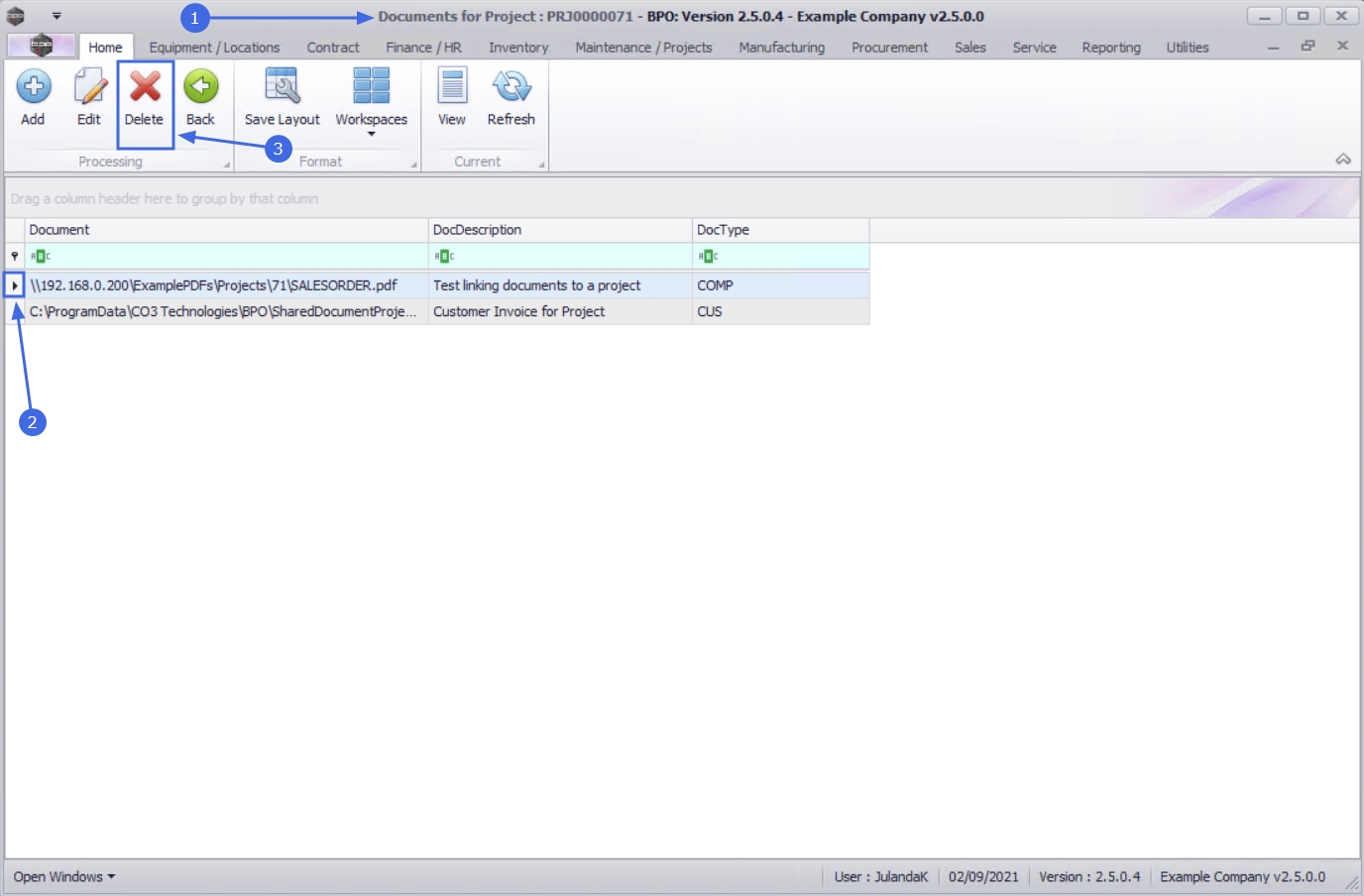Click the Save Layout icon

click(x=282, y=87)
